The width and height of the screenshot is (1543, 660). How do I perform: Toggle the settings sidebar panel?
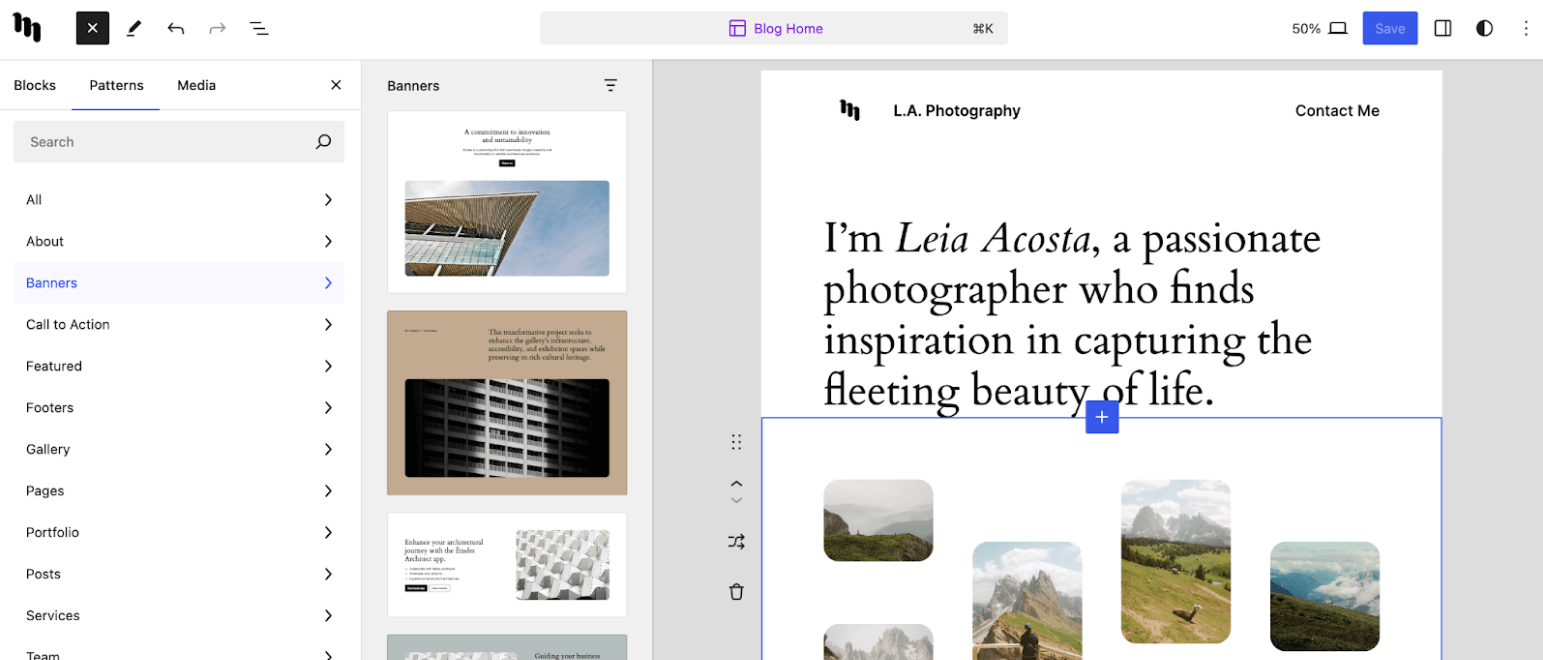click(x=1442, y=28)
